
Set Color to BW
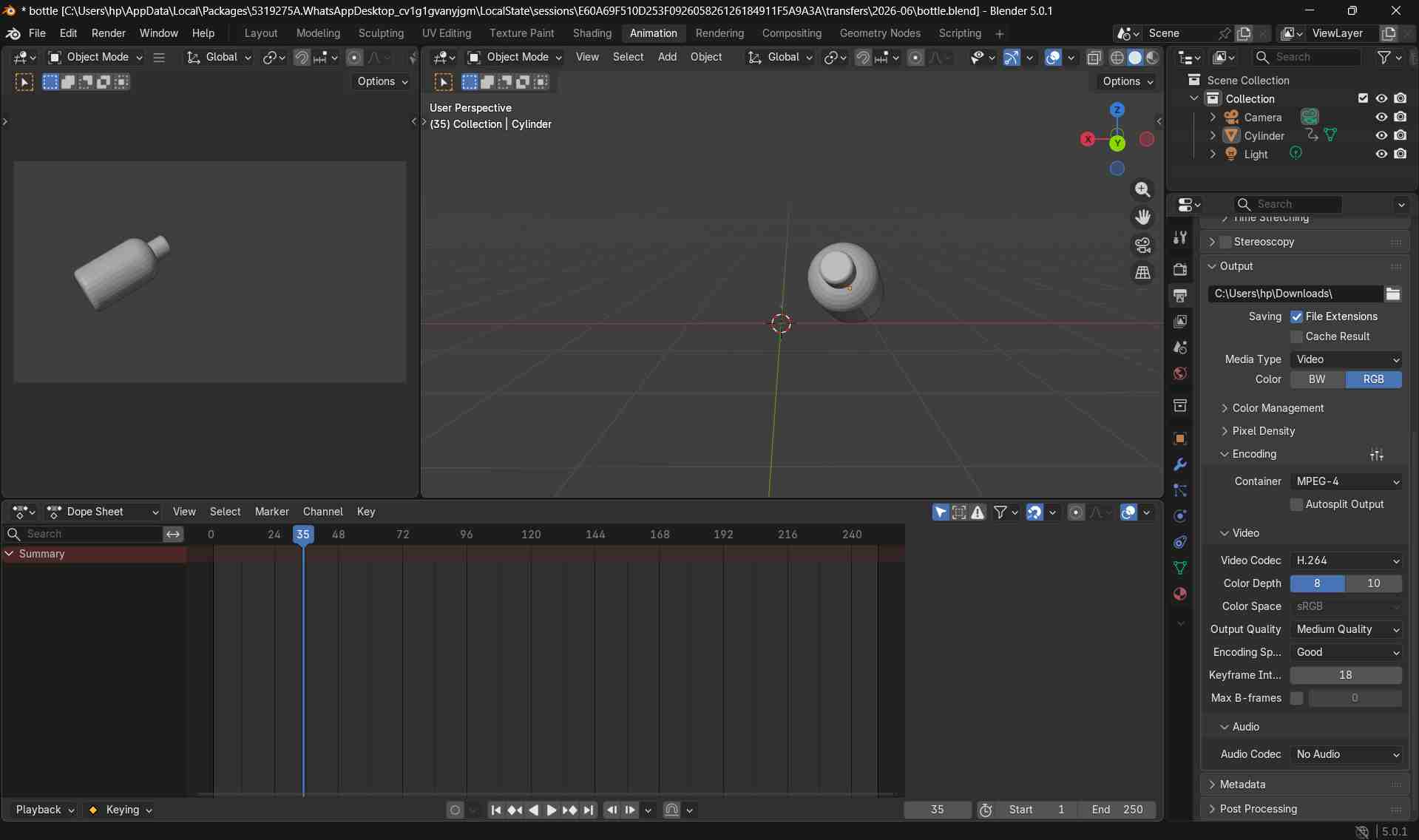click(x=1316, y=379)
